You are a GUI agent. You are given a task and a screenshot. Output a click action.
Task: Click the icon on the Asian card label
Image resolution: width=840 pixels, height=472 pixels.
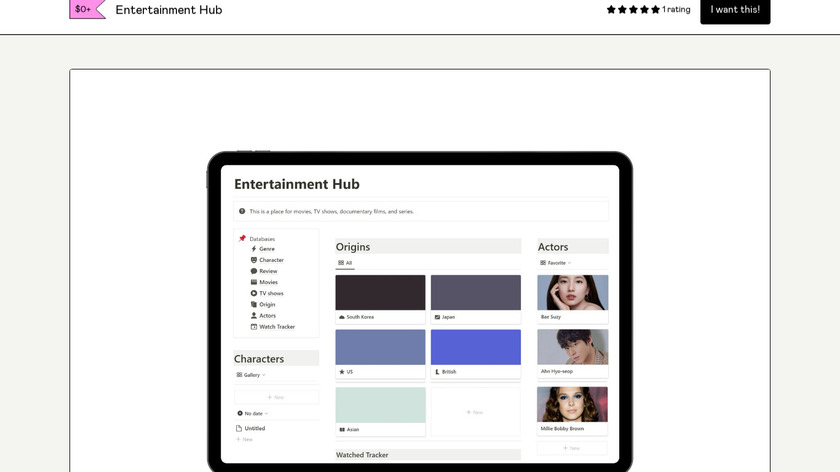tap(342, 430)
